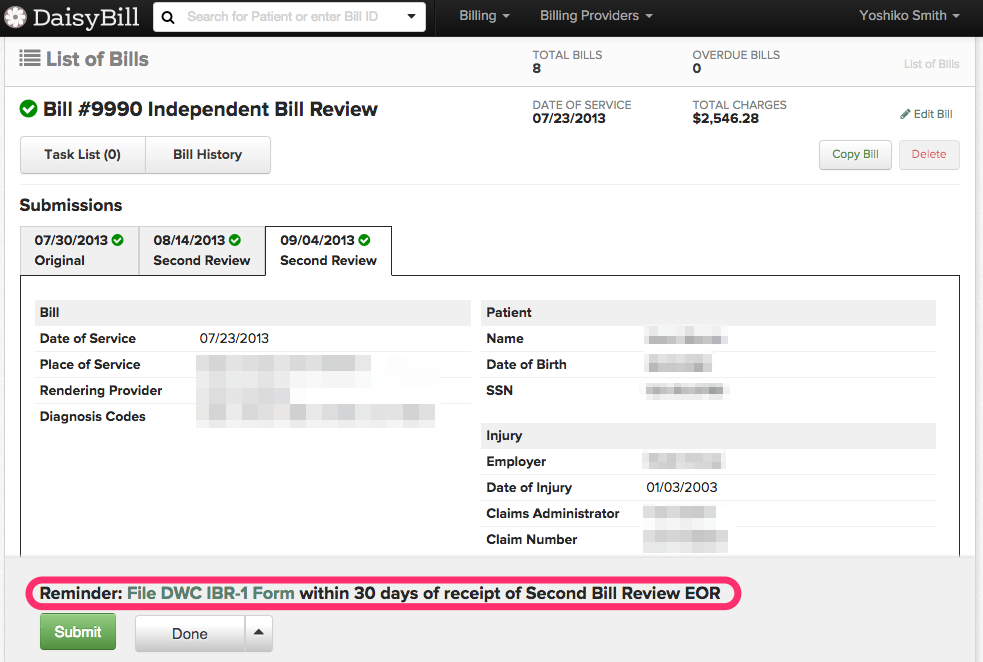The height and width of the screenshot is (662, 983).
Task: Click green check on 07/30/2013 submission
Action: click(x=118, y=240)
